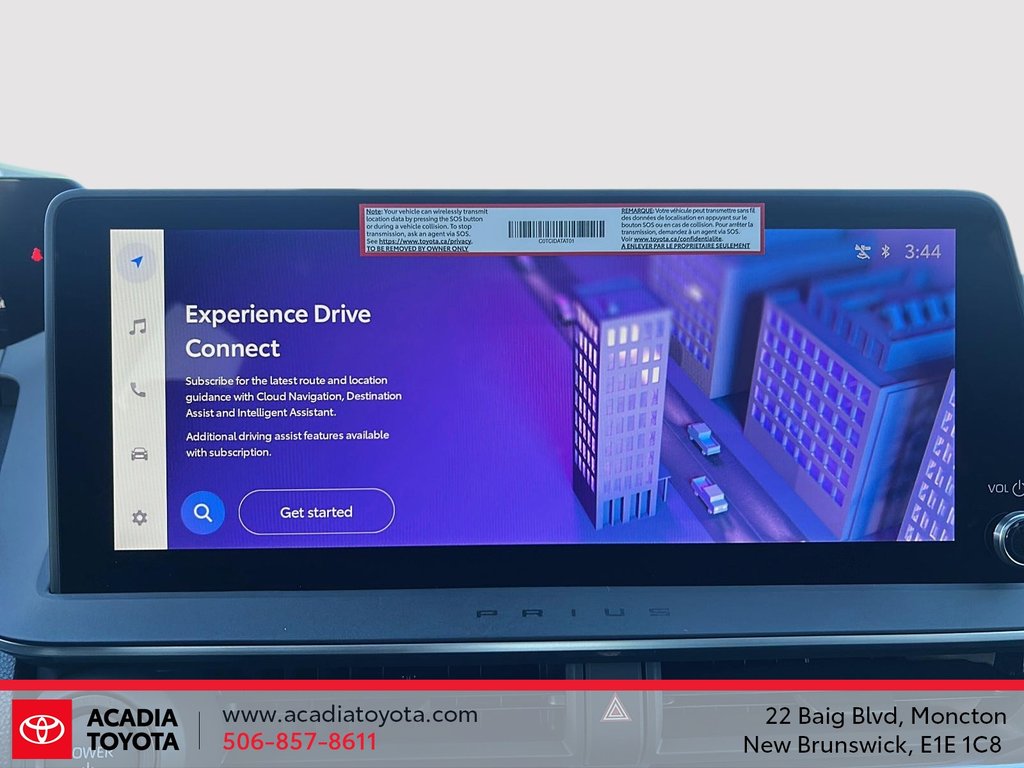Click the Experience Drive Connect heading
This screenshot has width=1024, height=768.
coord(278,331)
